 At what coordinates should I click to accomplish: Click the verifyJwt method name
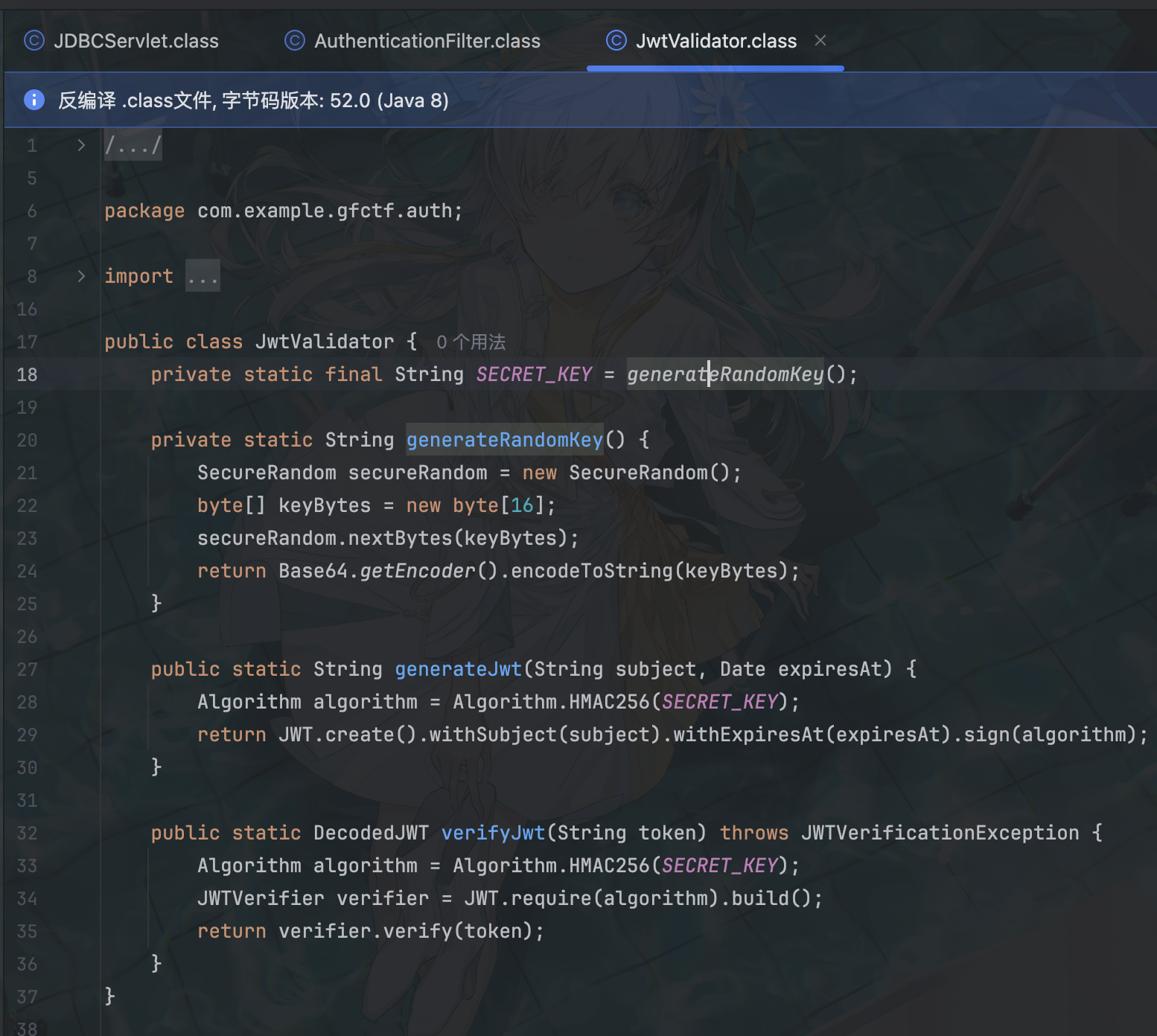tap(493, 833)
